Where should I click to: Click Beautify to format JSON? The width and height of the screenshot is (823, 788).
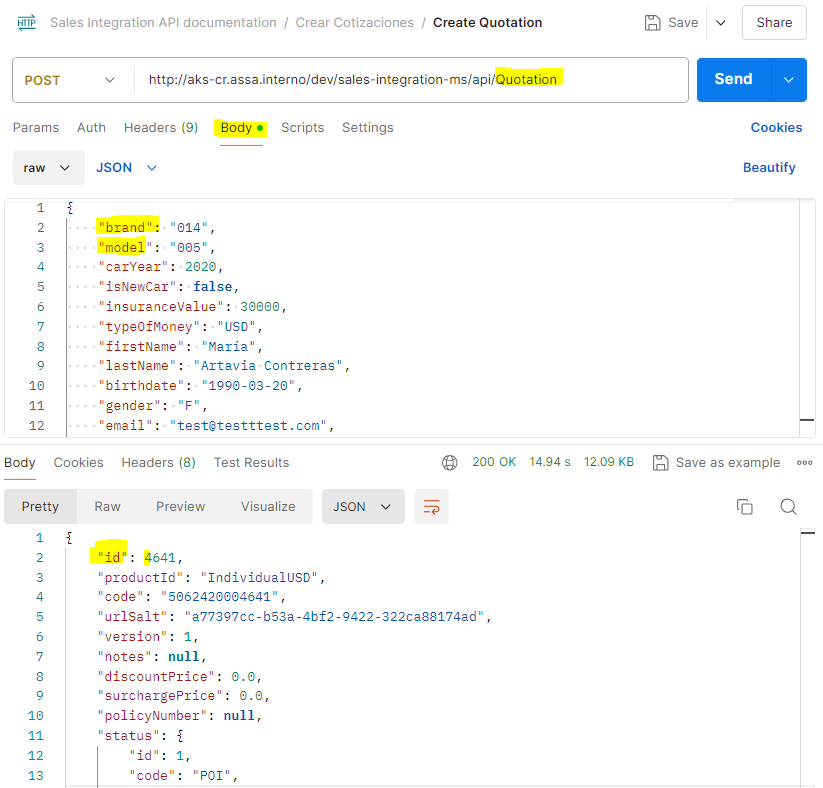point(769,167)
